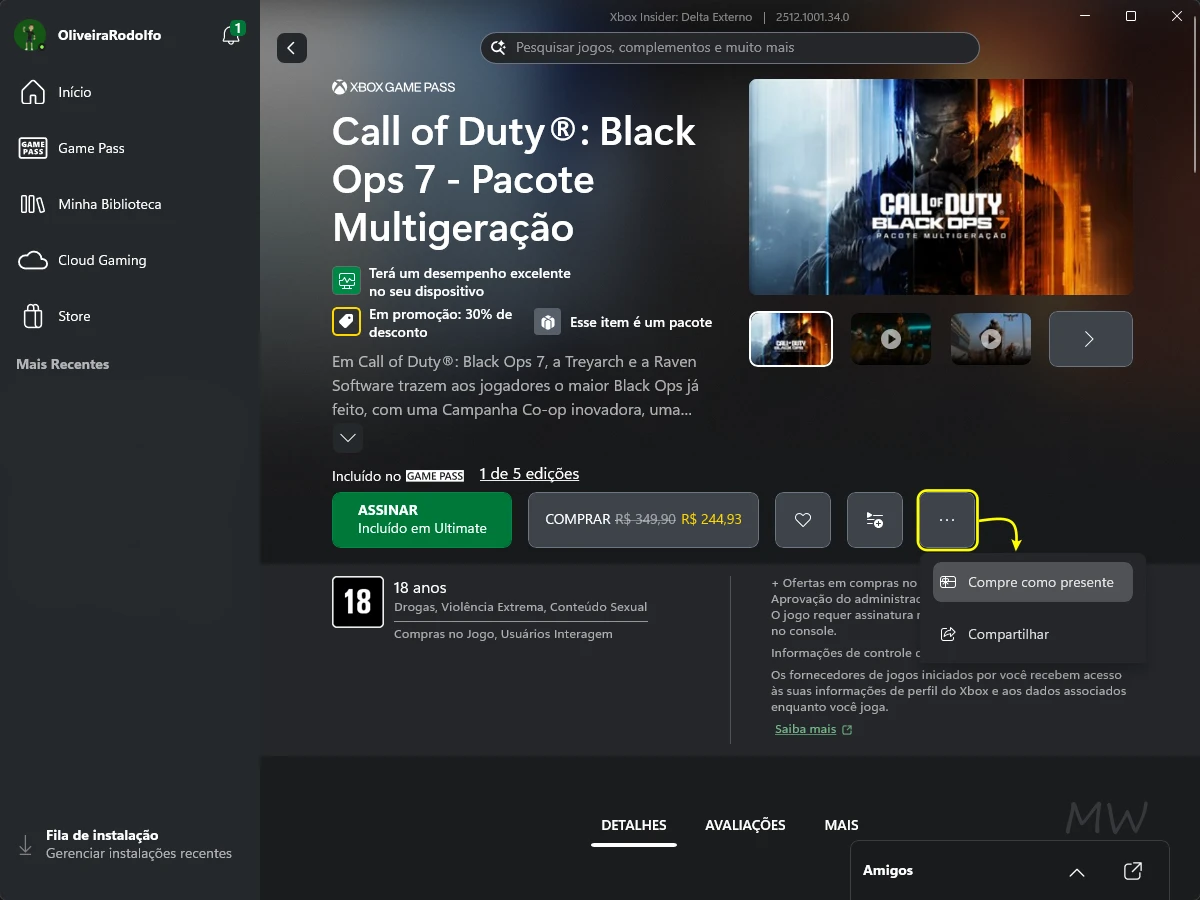Expand the game description chevron
Screen dimensions: 1200x900
[347, 438]
